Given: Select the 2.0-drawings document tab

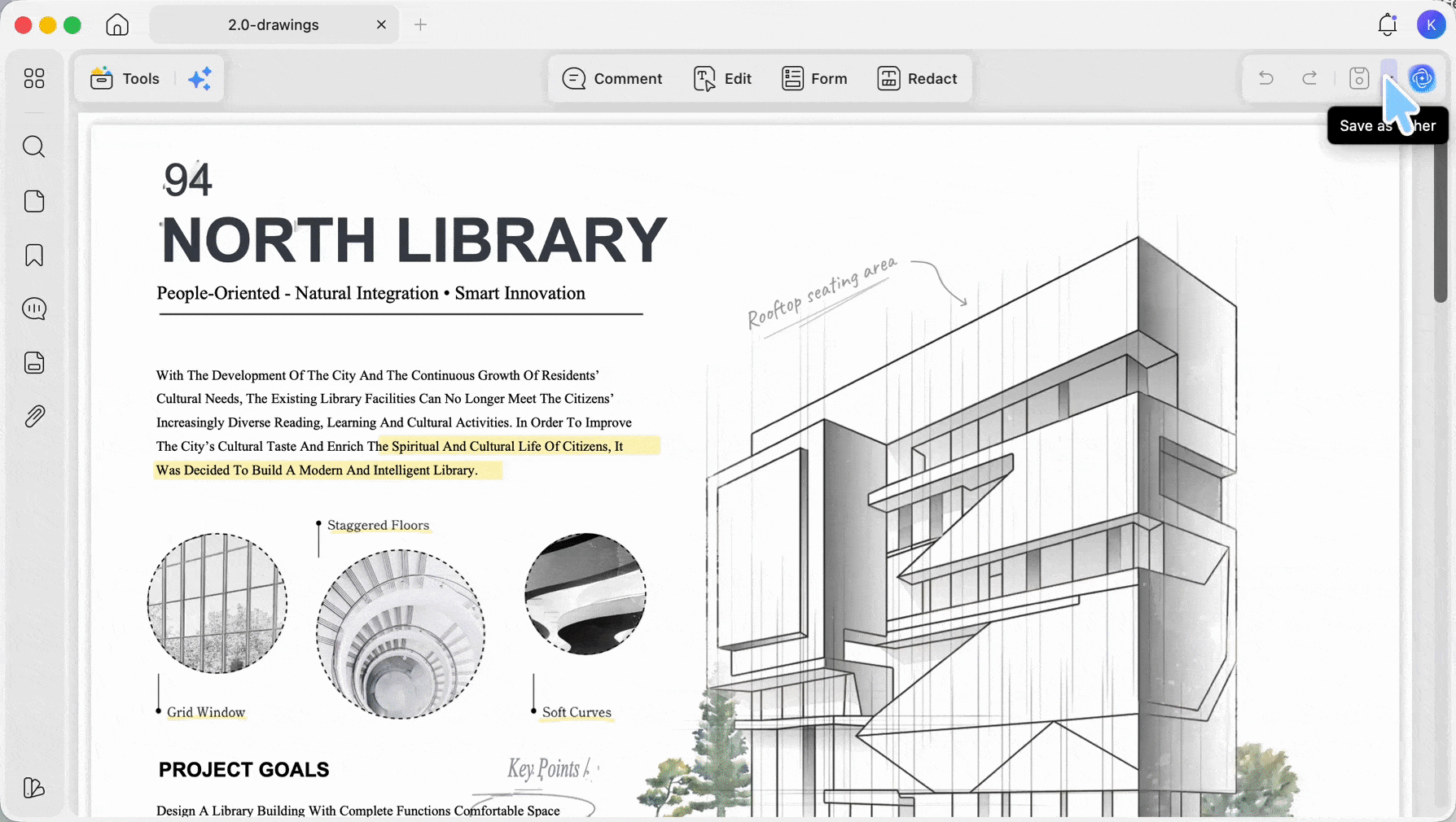Looking at the screenshot, I should click(274, 24).
